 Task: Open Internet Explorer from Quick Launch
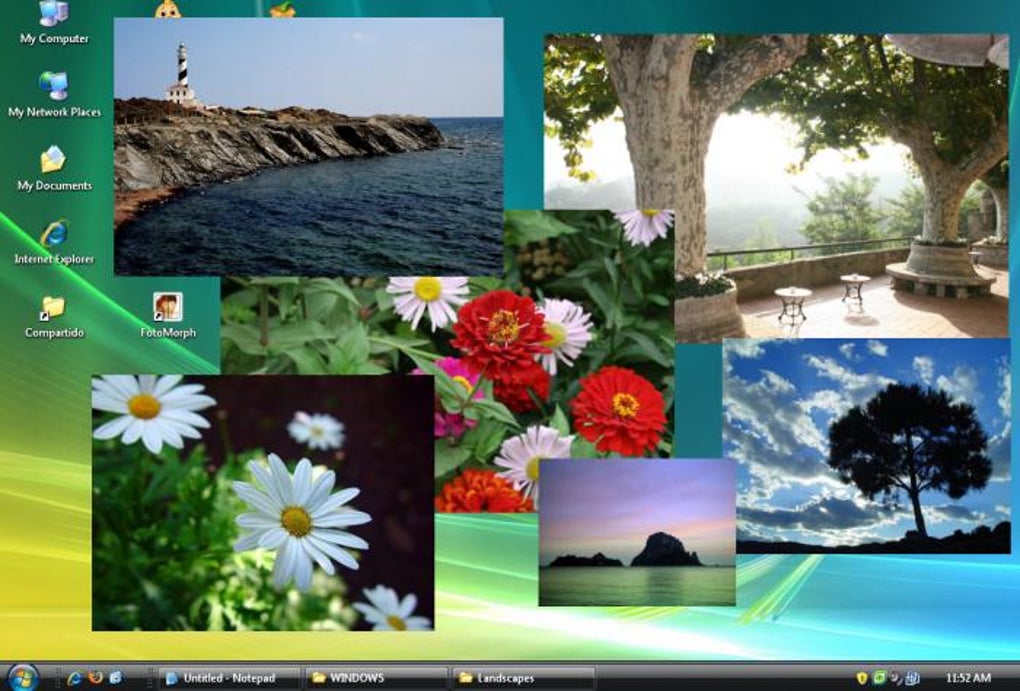point(74,678)
